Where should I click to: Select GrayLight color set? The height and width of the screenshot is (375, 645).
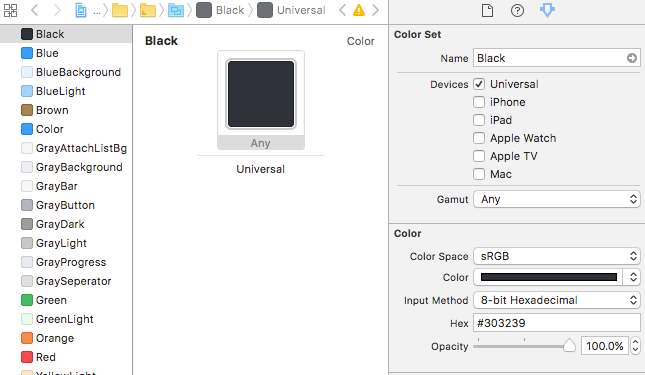click(66, 243)
